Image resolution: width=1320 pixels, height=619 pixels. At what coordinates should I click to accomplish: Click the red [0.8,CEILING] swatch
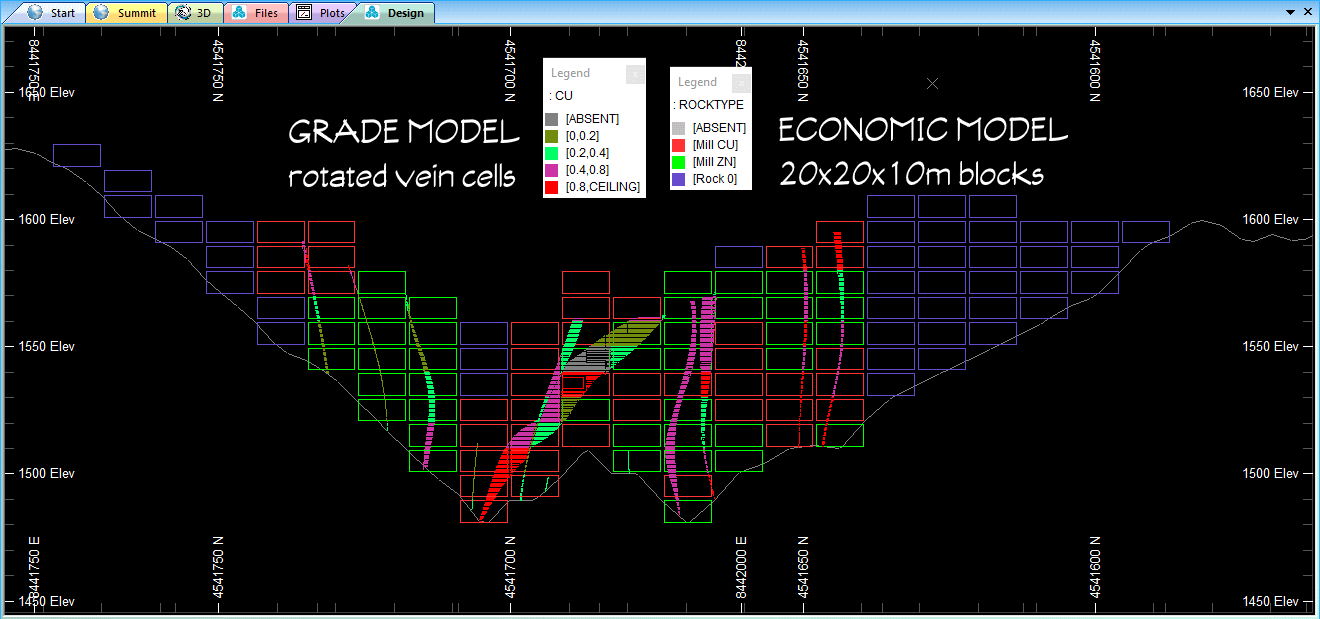551,186
